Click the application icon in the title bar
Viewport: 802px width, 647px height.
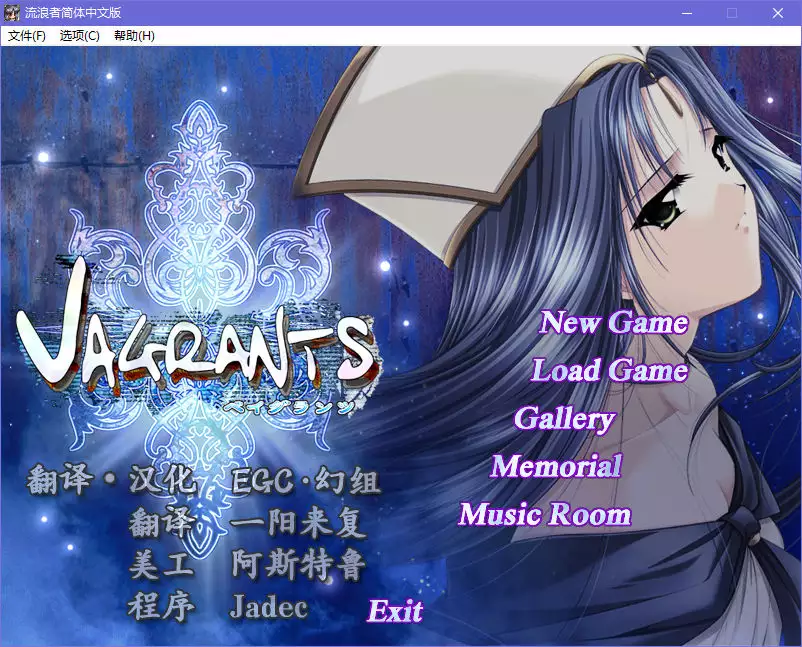12,12
